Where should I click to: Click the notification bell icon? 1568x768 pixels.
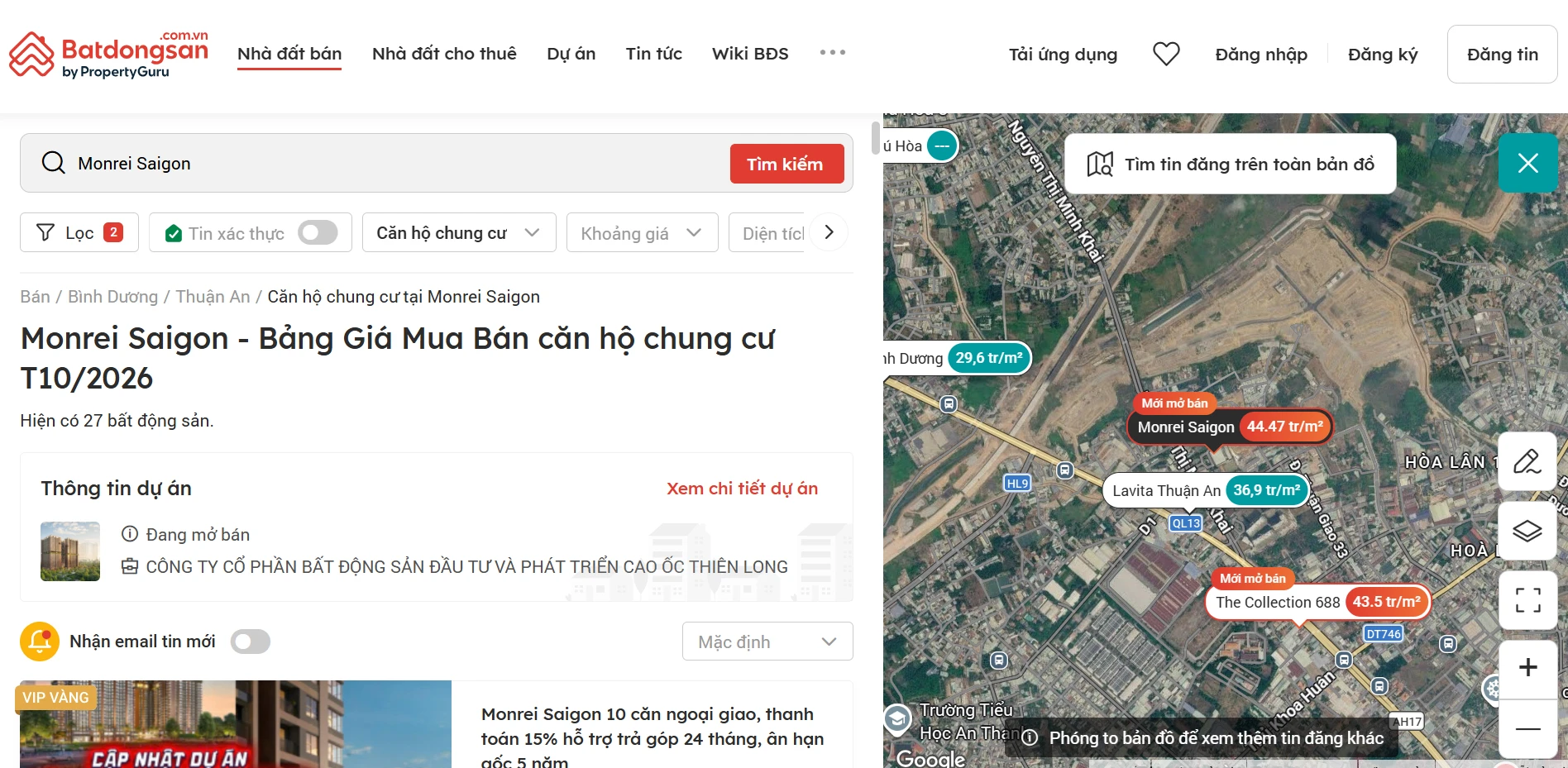pyautogui.click(x=40, y=642)
